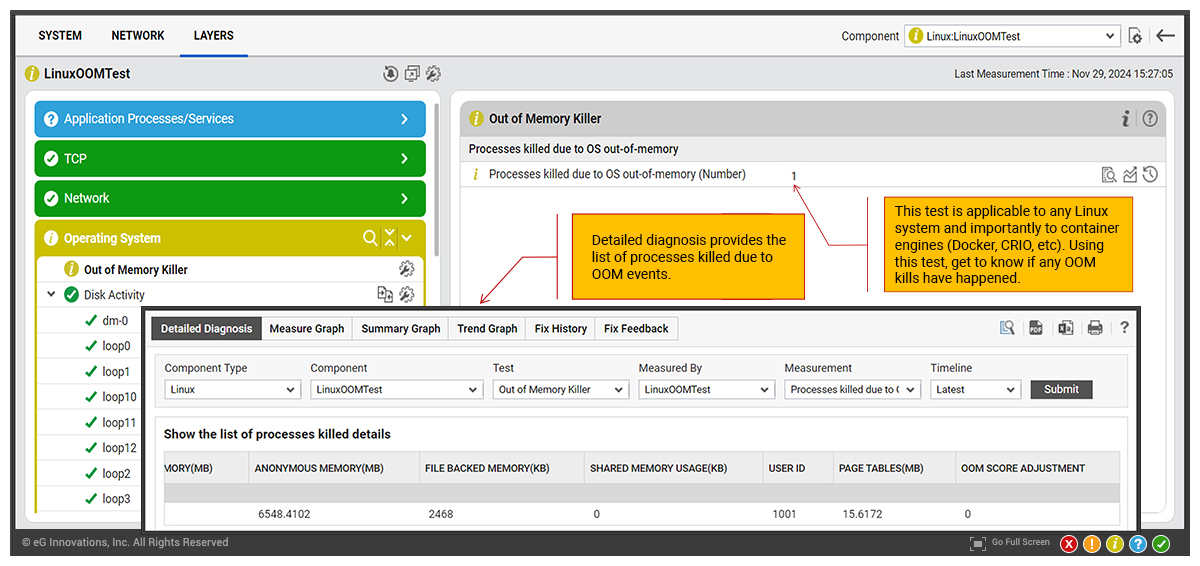Select the loop10 disk entry
This screenshot has height=566, width=1200.
119,397
